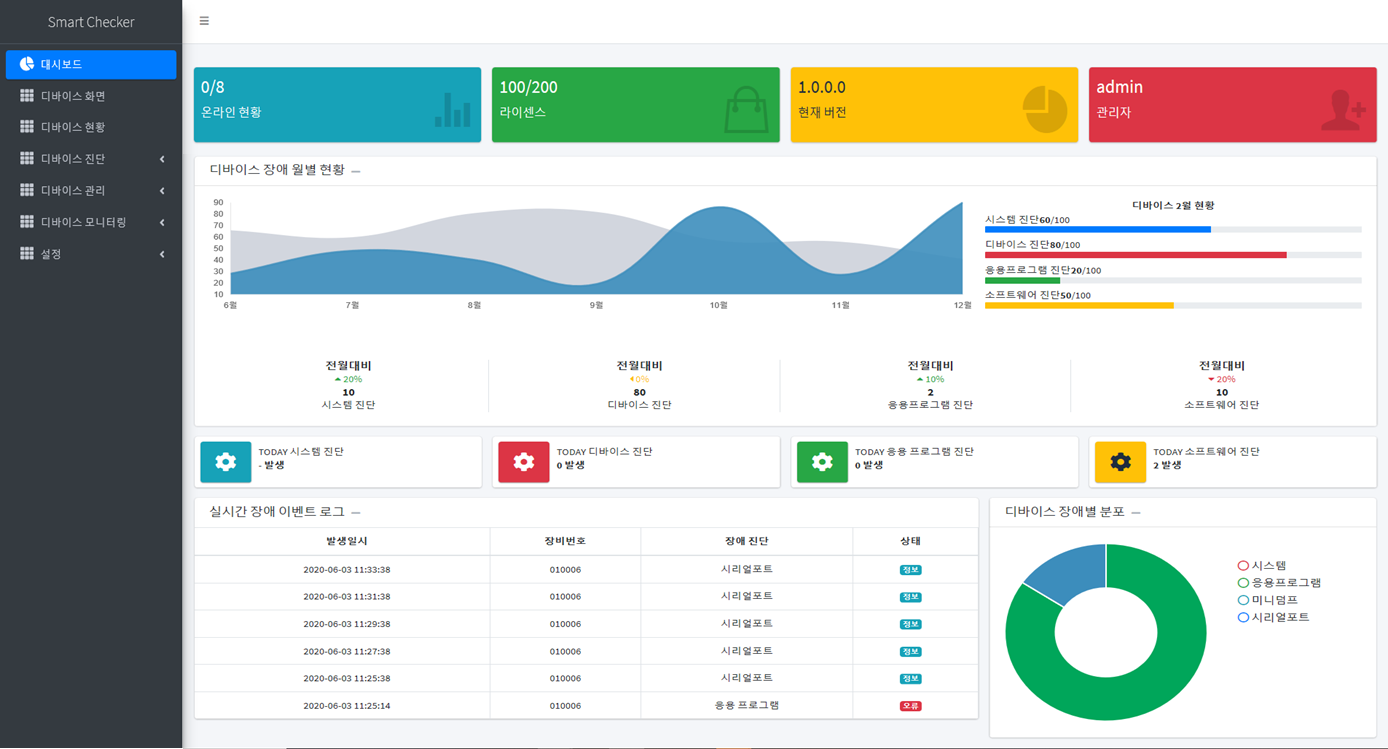Image resolution: width=1388 pixels, height=749 pixels.
Task: Collapse the 디바이스 장애별 분포 panel
Action: (x=1136, y=513)
